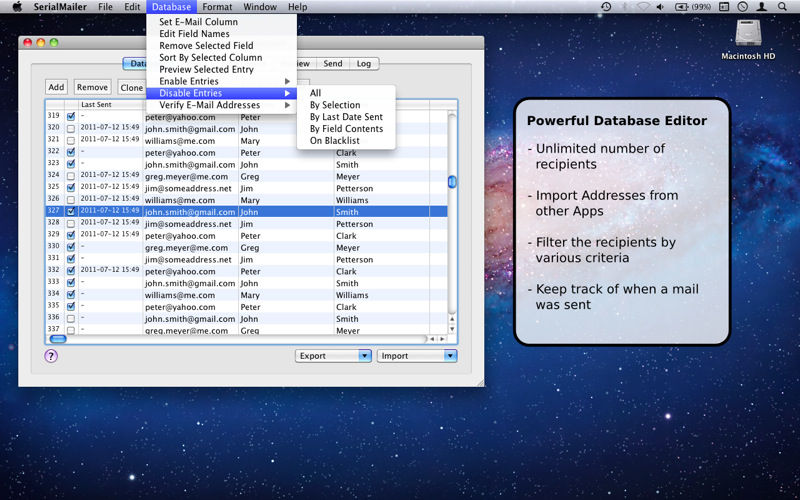800x500 pixels.
Task: Open the Format menu
Action: pos(217,7)
